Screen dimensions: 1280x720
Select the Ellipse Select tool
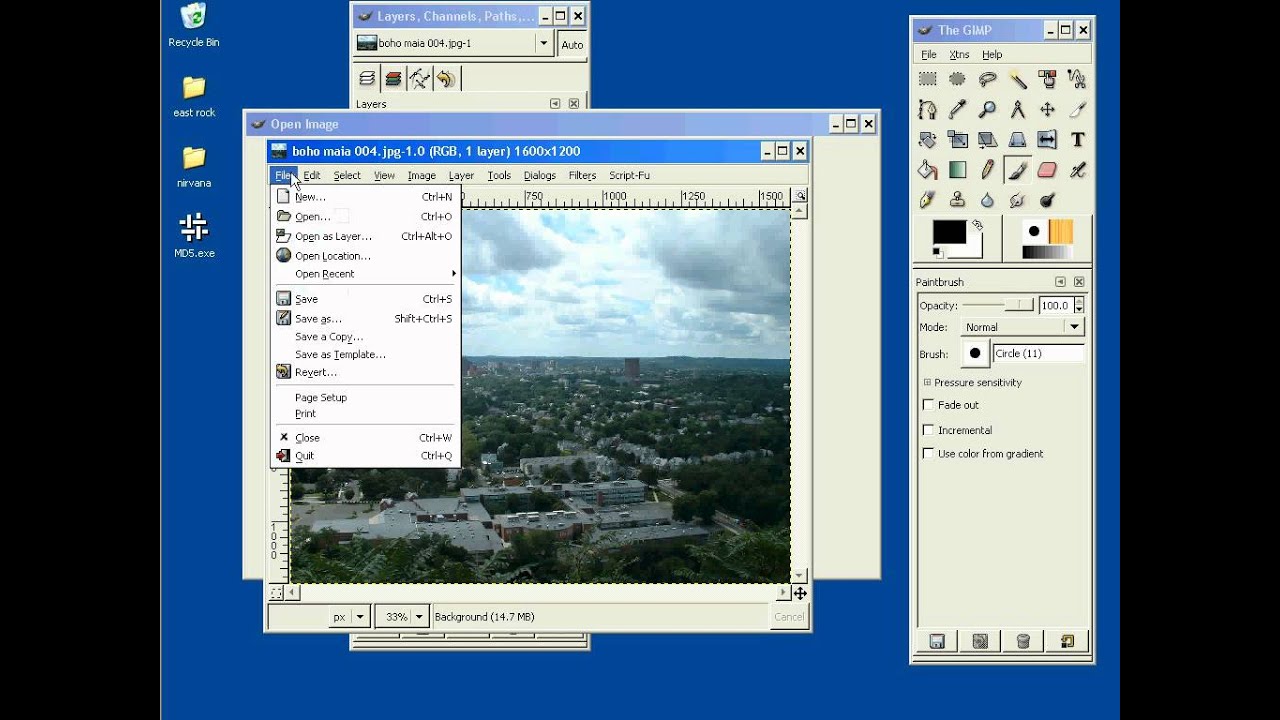(x=958, y=79)
